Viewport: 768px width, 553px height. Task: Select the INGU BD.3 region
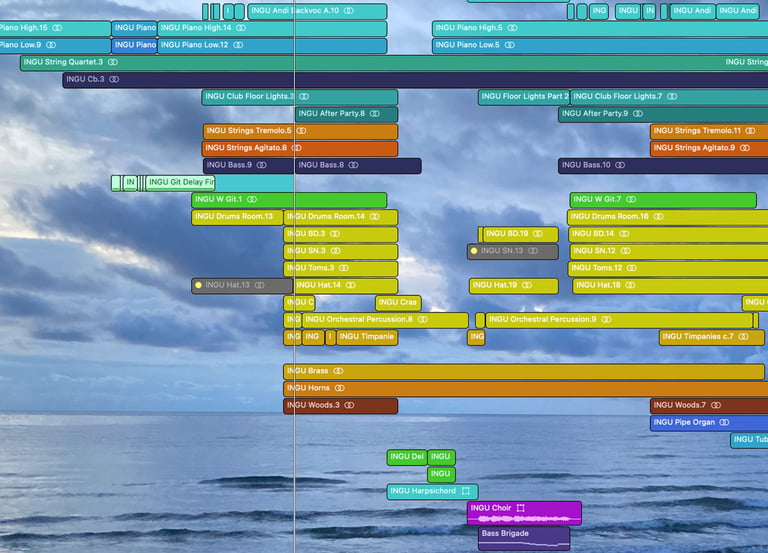341,234
